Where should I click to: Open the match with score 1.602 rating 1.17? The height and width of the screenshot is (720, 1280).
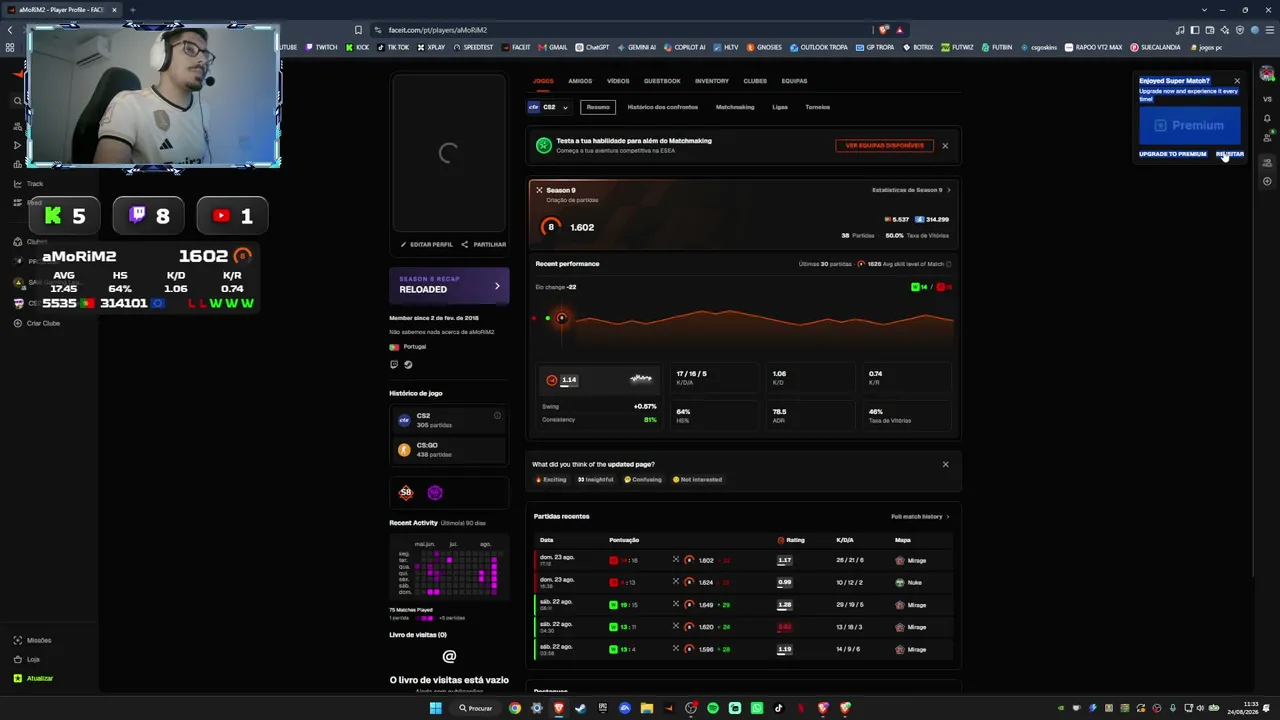pyautogui.click(x=744, y=560)
